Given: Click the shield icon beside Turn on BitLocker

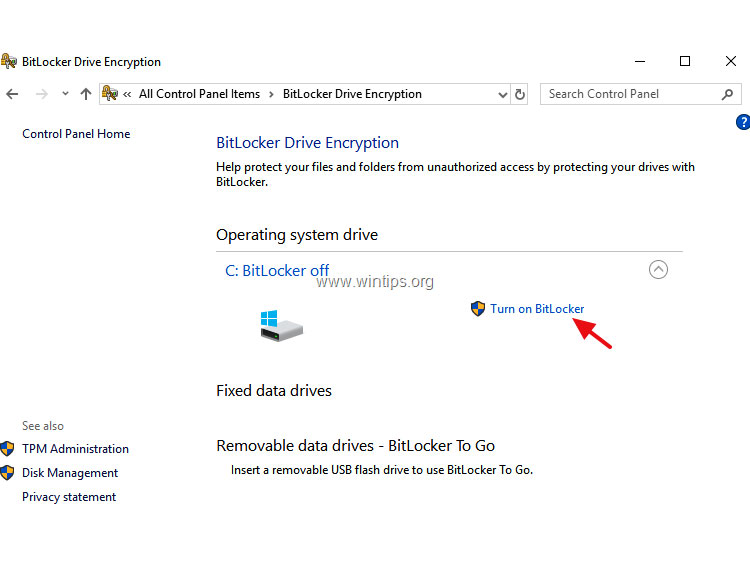Looking at the screenshot, I should click(477, 309).
